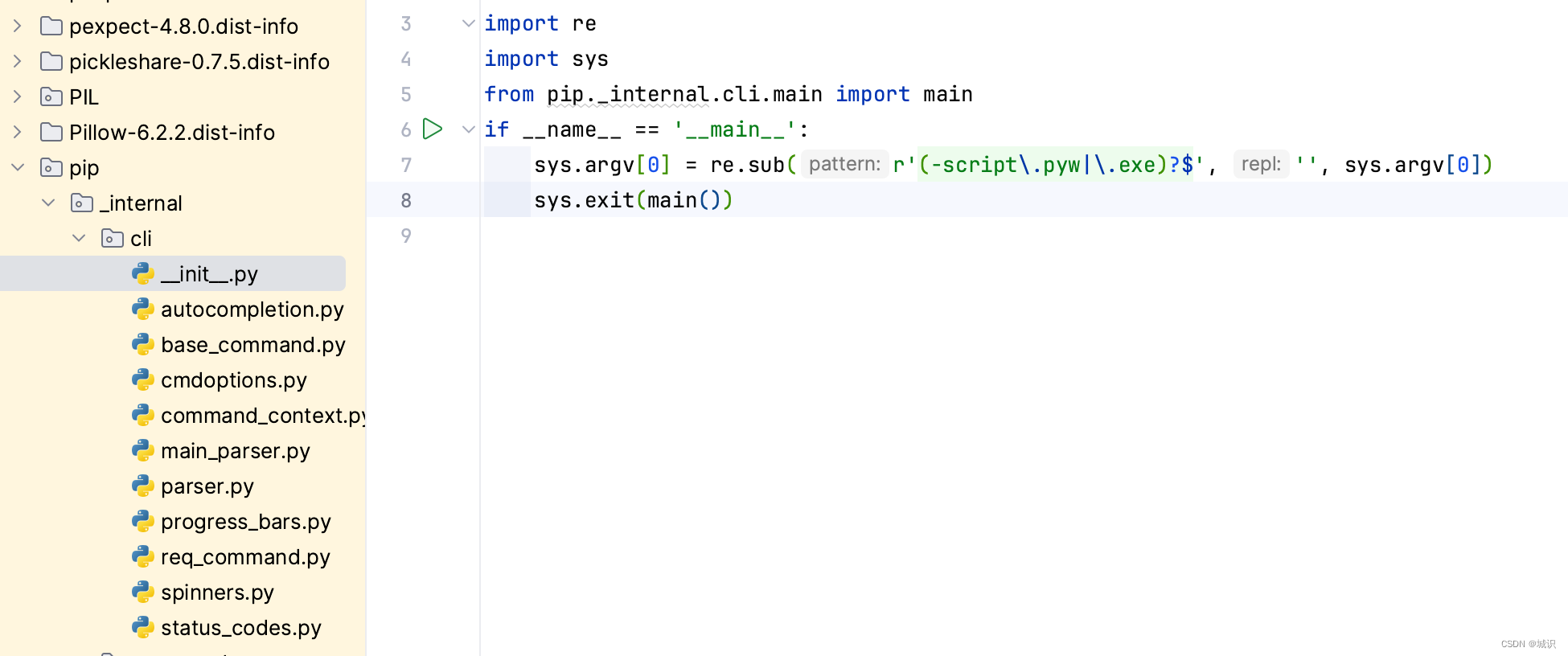Click the pip package folder icon
The height and width of the screenshot is (656, 1568).
click(51, 168)
